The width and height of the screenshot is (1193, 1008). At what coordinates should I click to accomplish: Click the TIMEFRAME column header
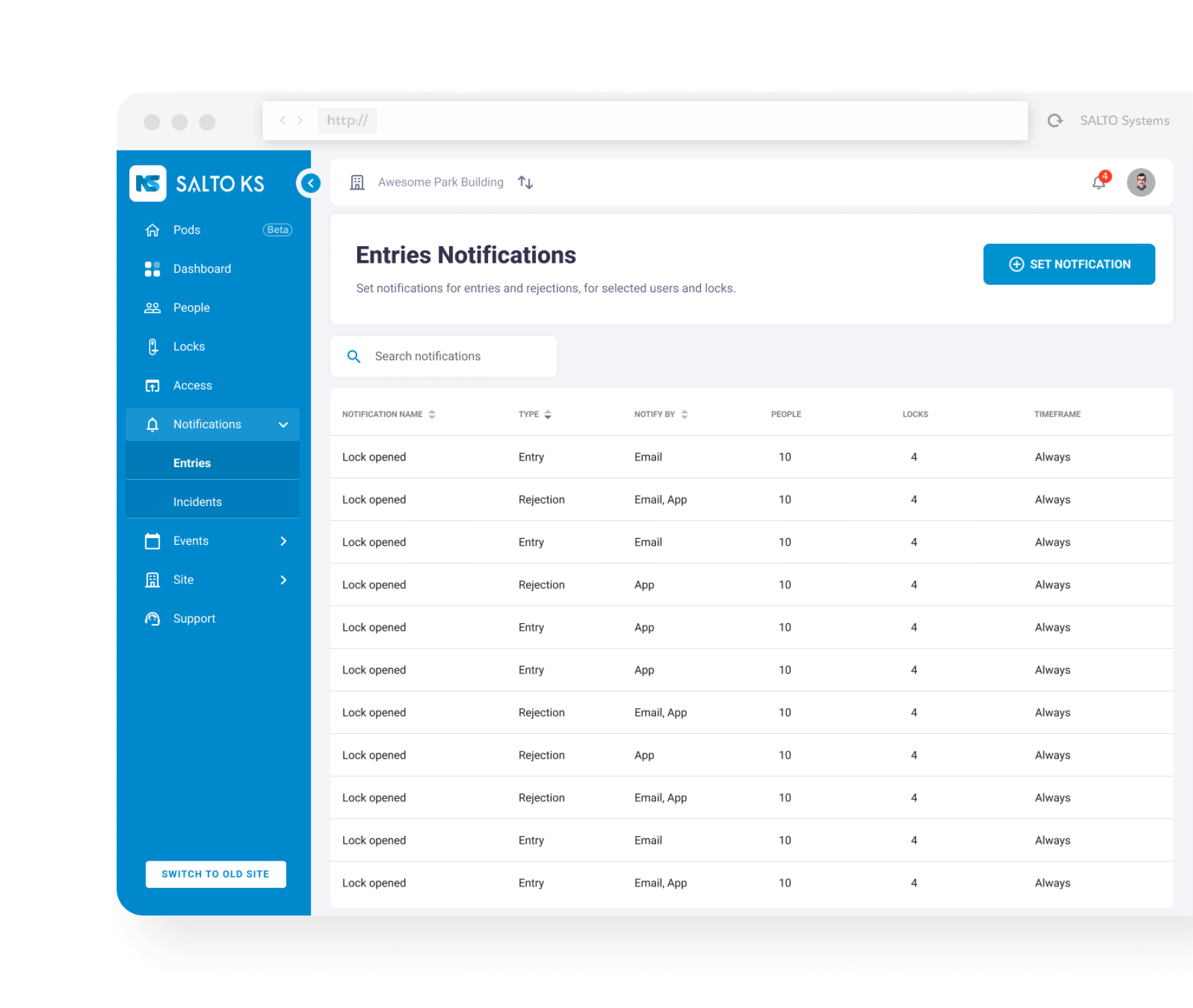point(1058,414)
